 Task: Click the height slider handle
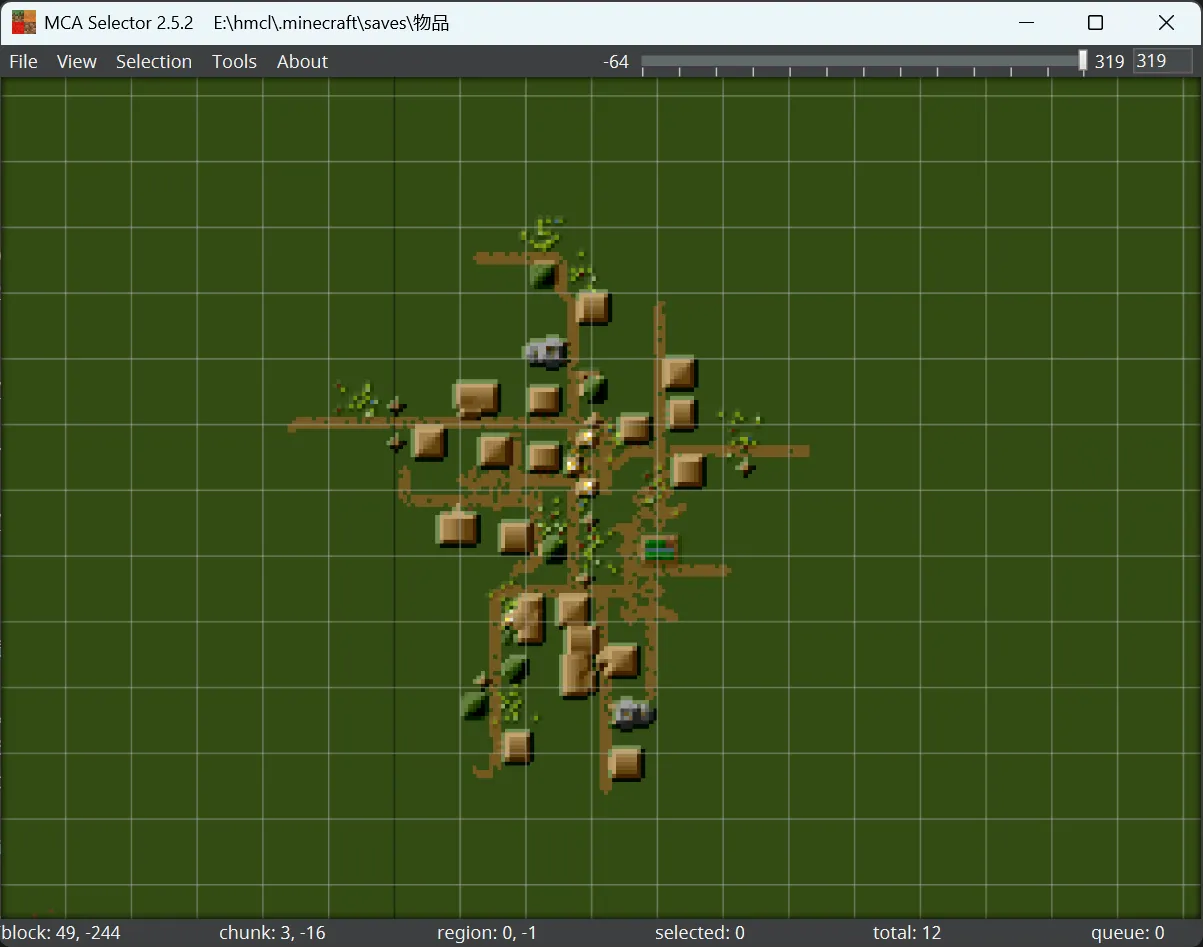coord(1083,61)
